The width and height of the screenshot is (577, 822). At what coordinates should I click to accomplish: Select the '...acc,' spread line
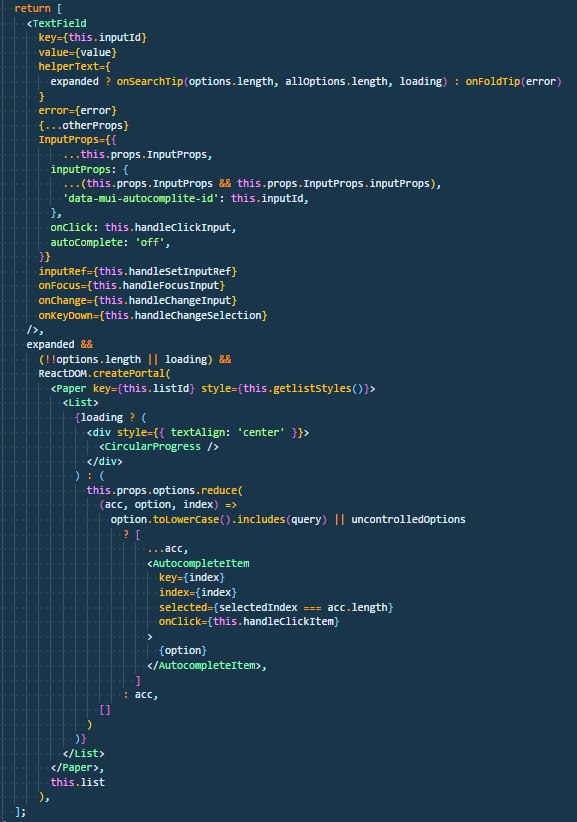coord(167,549)
